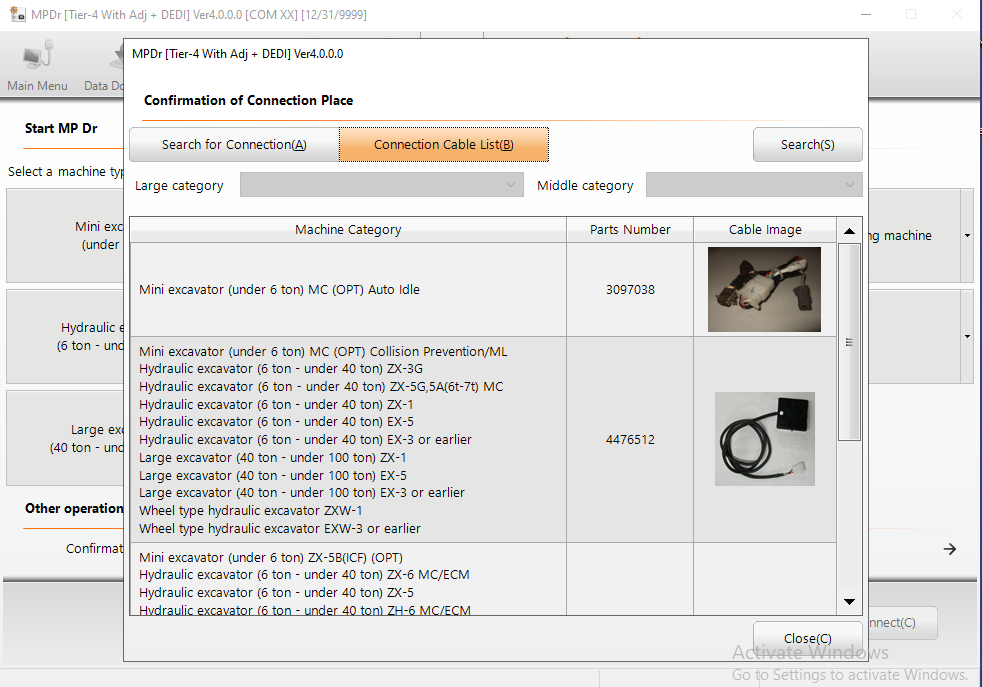
Task: Click the Parts Number column header
Action: click(630, 230)
